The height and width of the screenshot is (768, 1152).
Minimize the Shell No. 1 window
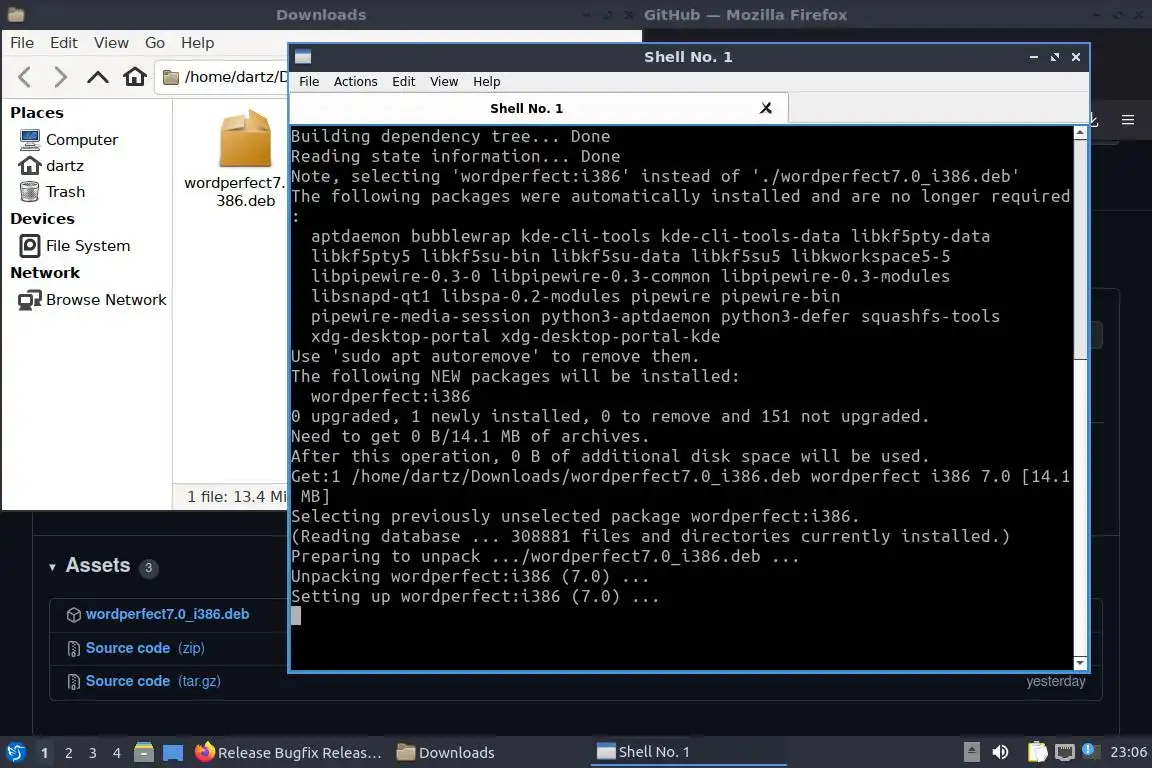[1034, 57]
